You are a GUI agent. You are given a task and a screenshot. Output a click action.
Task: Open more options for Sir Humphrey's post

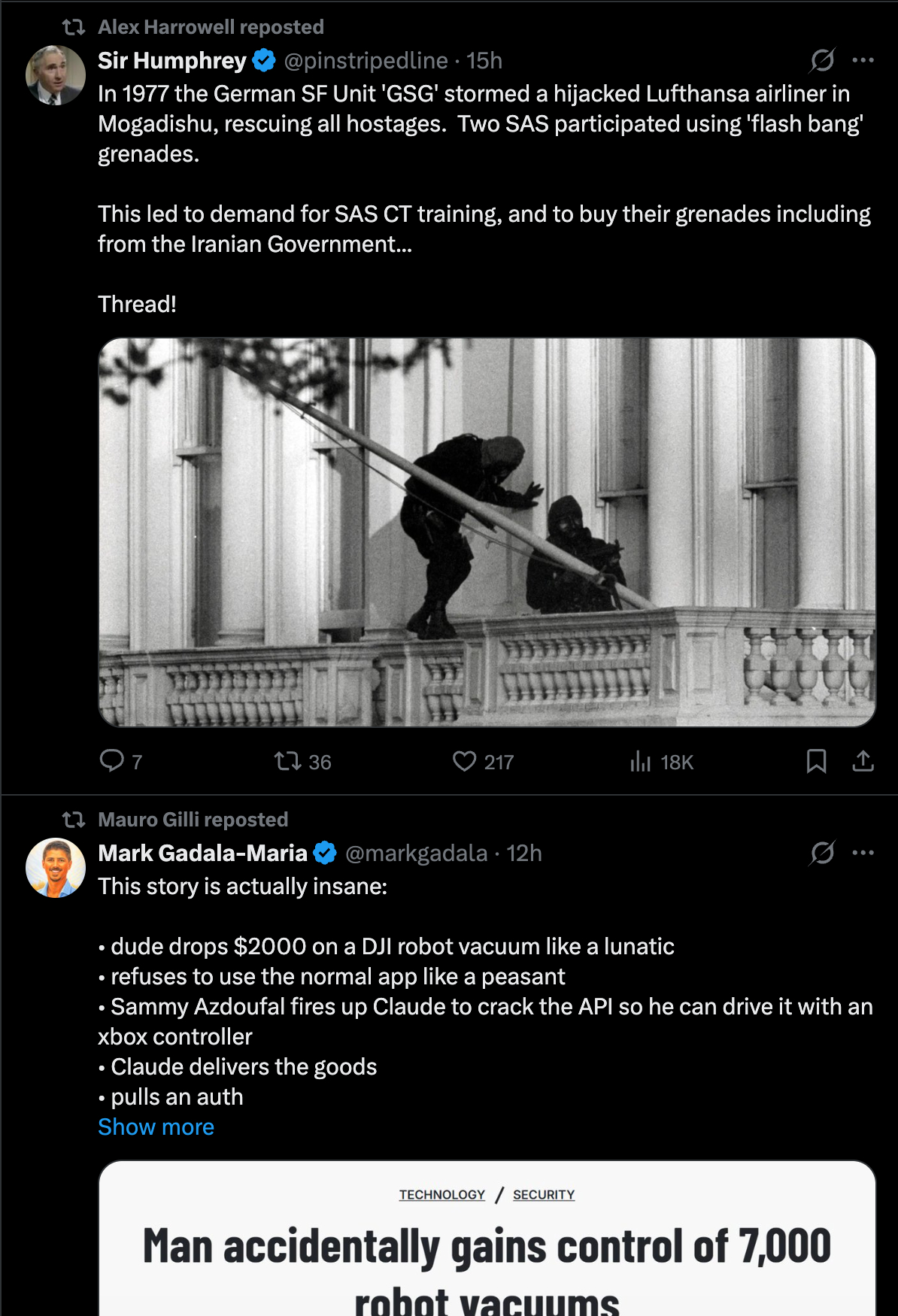pos(863,60)
